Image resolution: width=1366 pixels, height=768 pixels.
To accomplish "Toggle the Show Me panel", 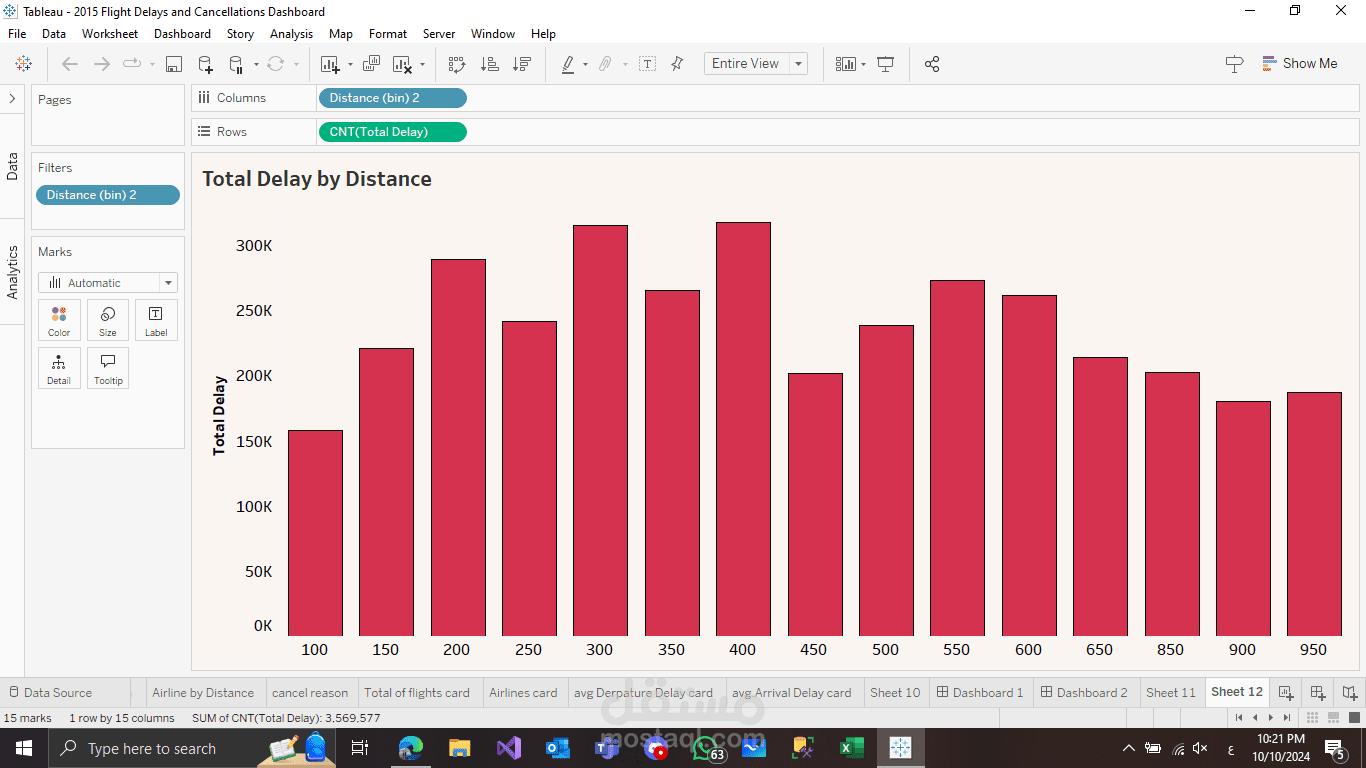I will point(1300,63).
